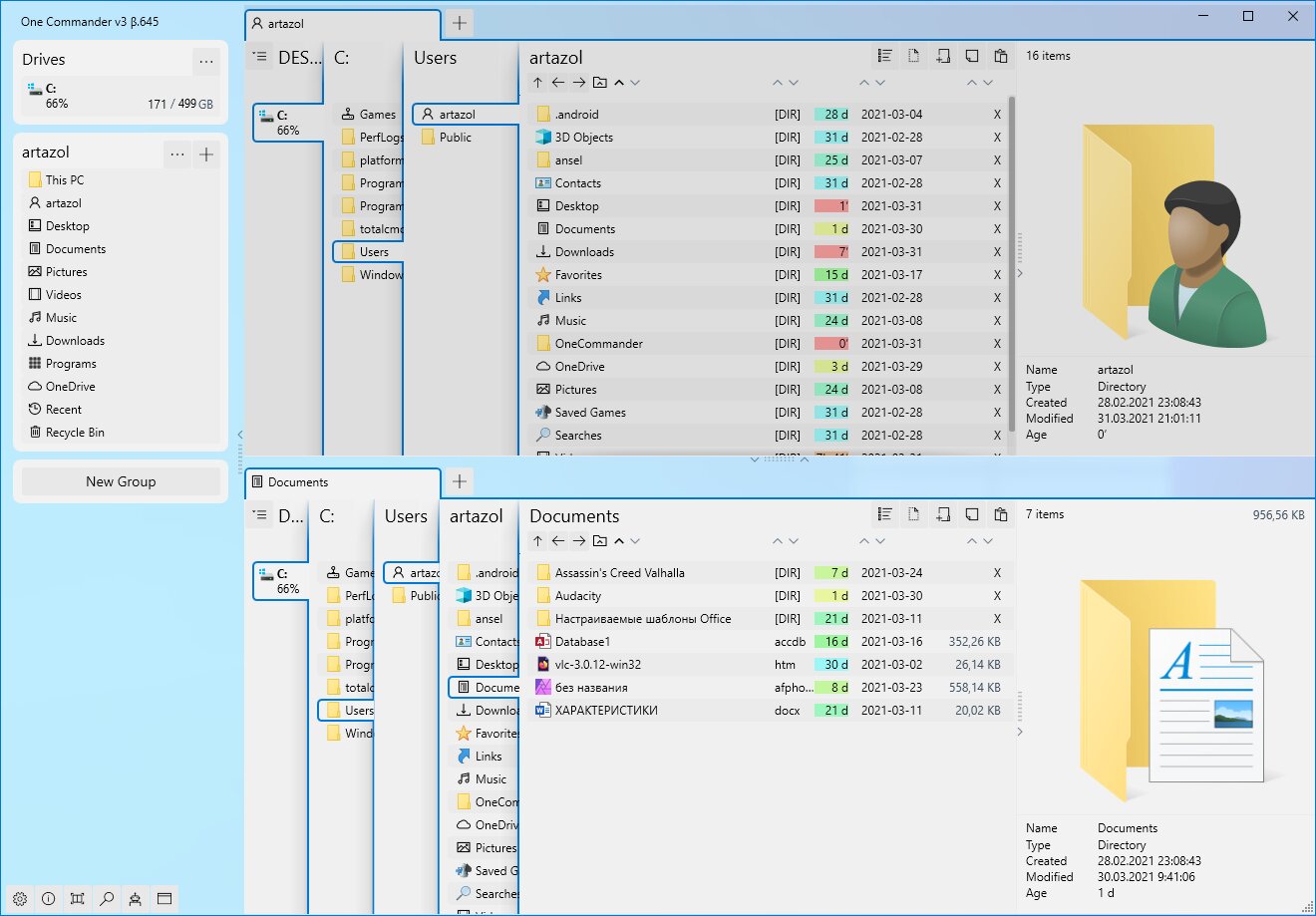
Task: Click the robot automation icon
Action: 136,898
